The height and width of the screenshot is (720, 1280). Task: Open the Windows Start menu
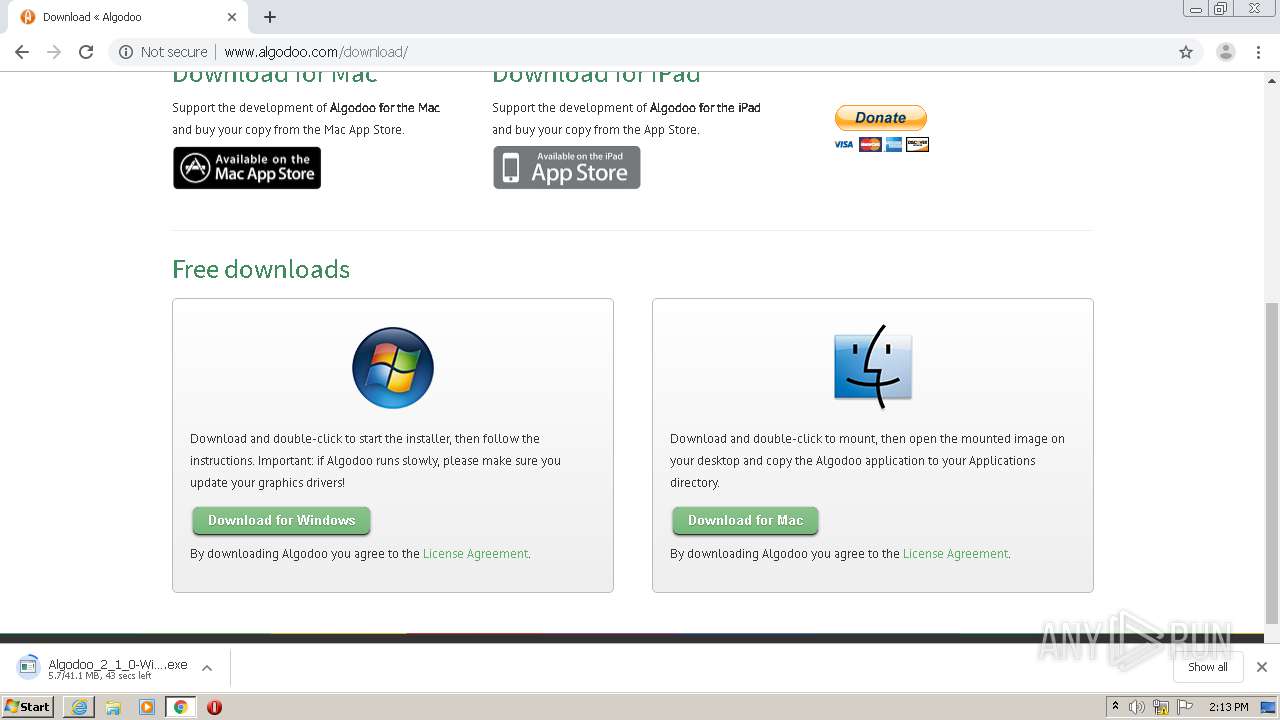click(28, 707)
